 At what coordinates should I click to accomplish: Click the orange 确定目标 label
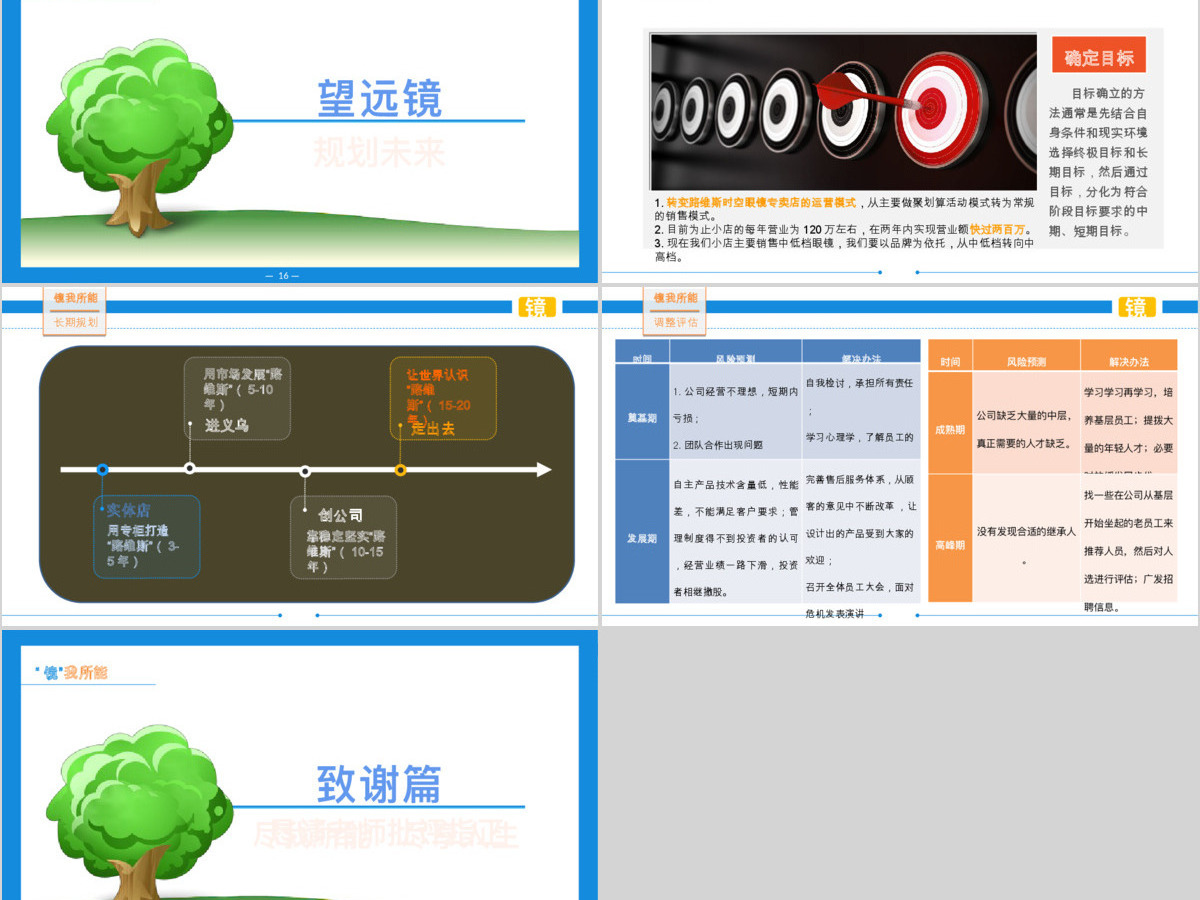[1099, 57]
